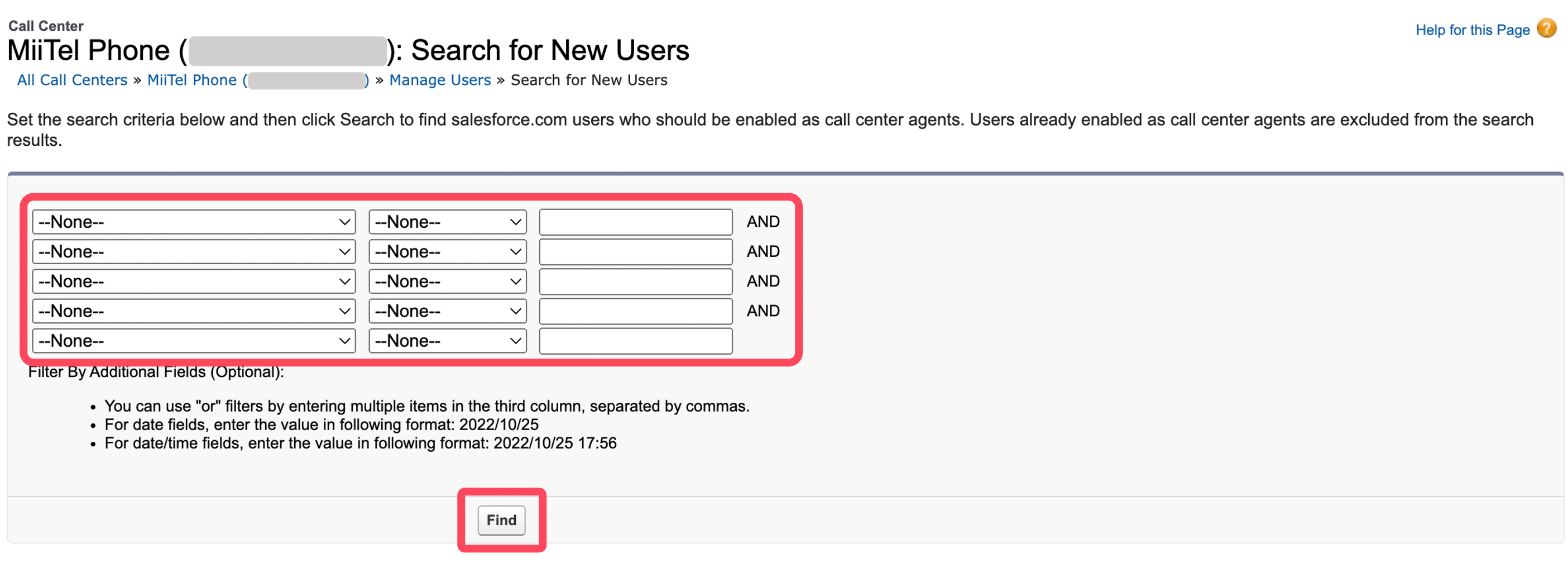This screenshot has height=563, width=1568.
Task: Open fifth row operator dropdown
Action: (447, 341)
